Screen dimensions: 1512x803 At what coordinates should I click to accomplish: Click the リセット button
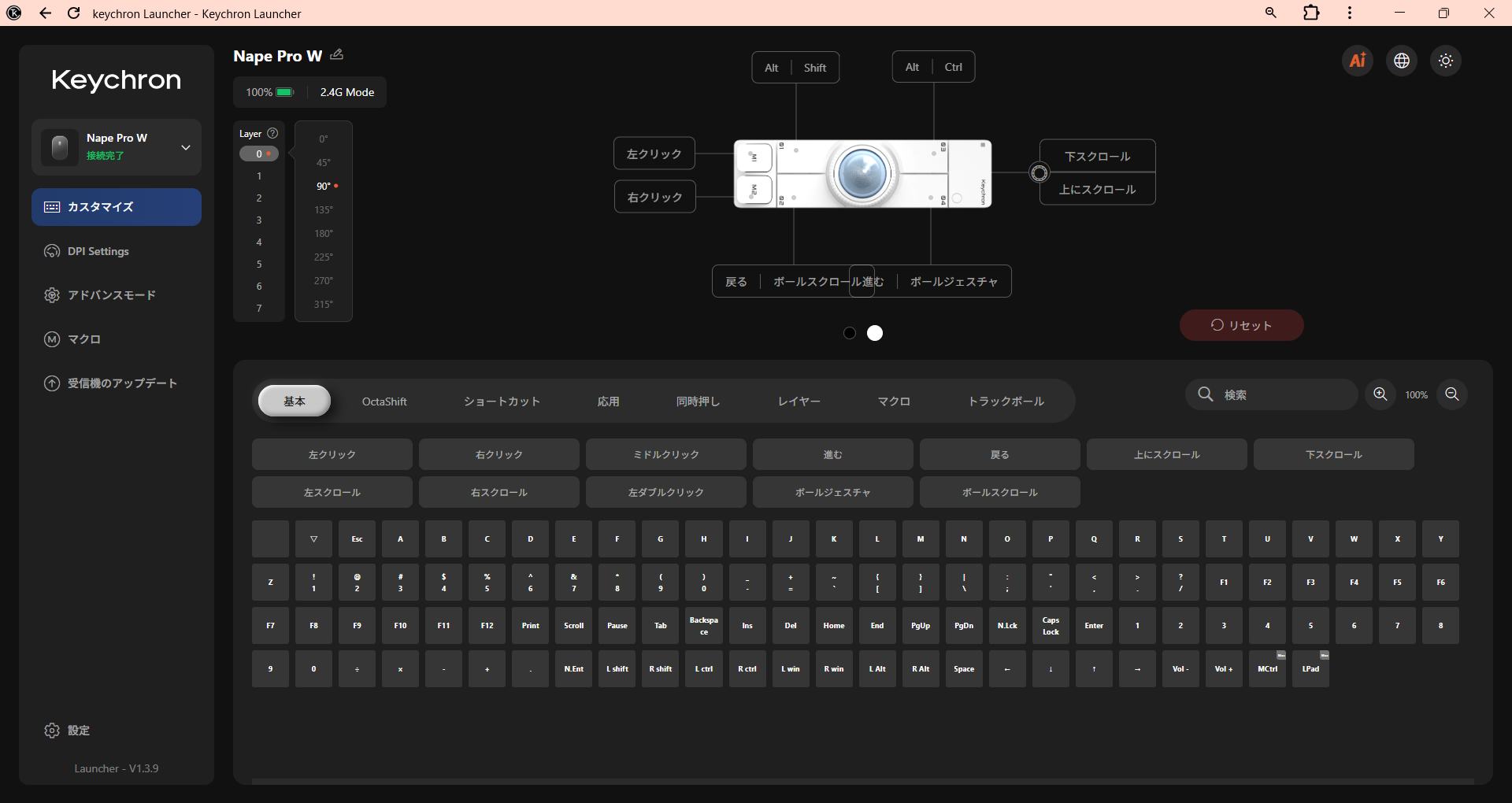click(1241, 325)
